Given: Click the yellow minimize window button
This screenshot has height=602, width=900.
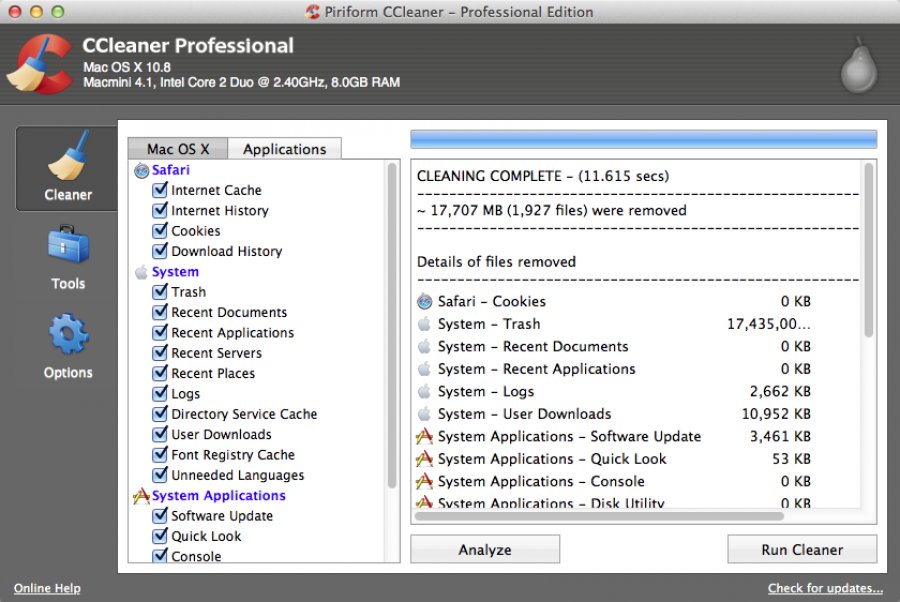Looking at the screenshot, I should click(36, 11).
